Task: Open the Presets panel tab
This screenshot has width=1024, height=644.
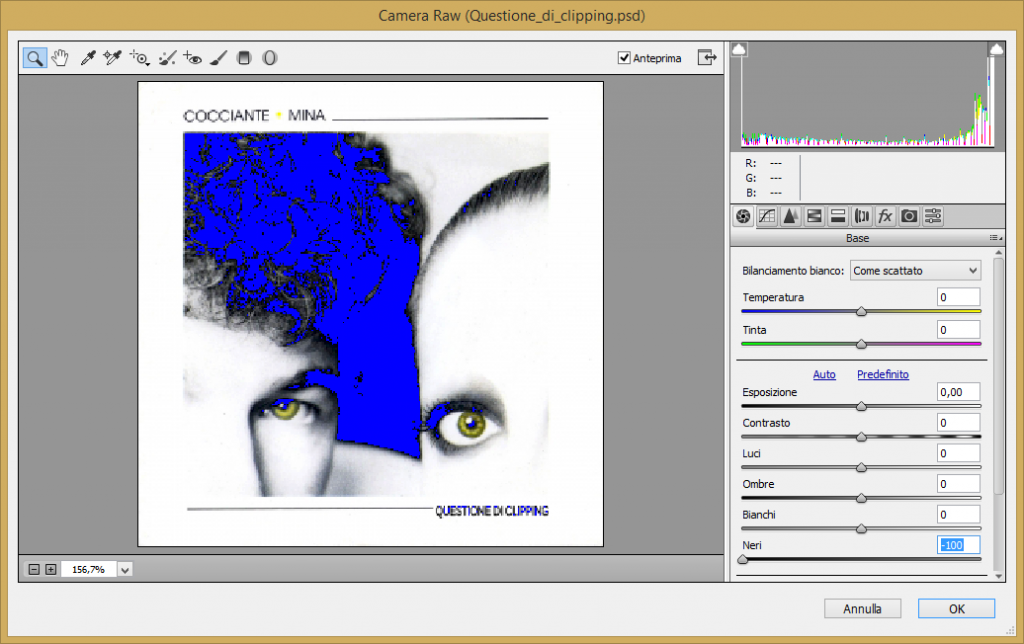Action: pos(933,216)
